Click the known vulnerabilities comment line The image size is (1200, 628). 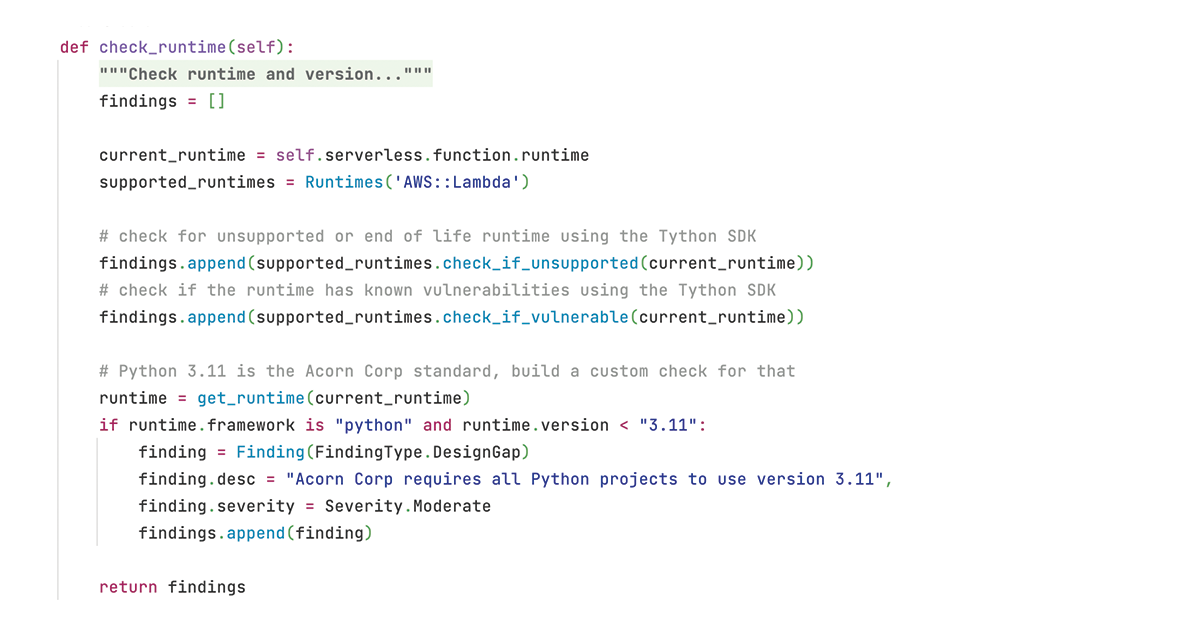click(437, 290)
